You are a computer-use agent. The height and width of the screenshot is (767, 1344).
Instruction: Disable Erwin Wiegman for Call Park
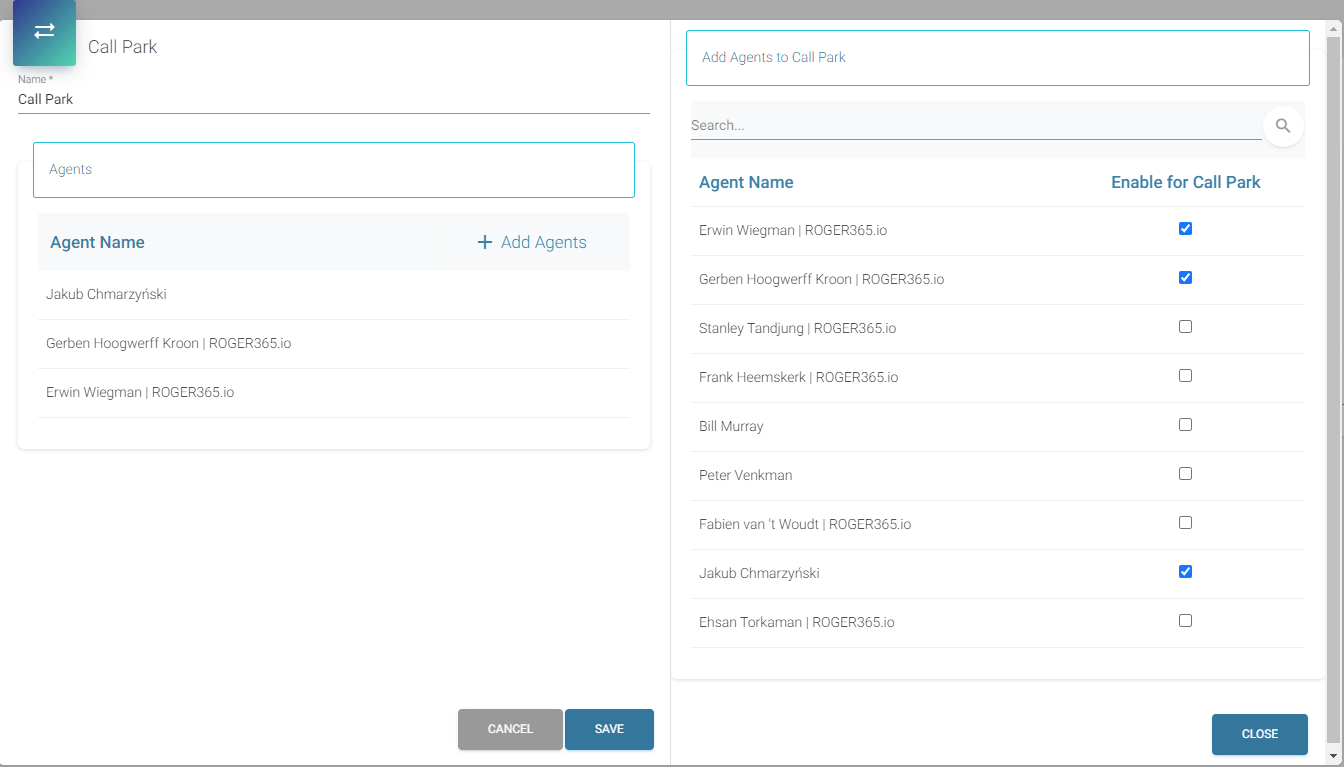[1185, 228]
